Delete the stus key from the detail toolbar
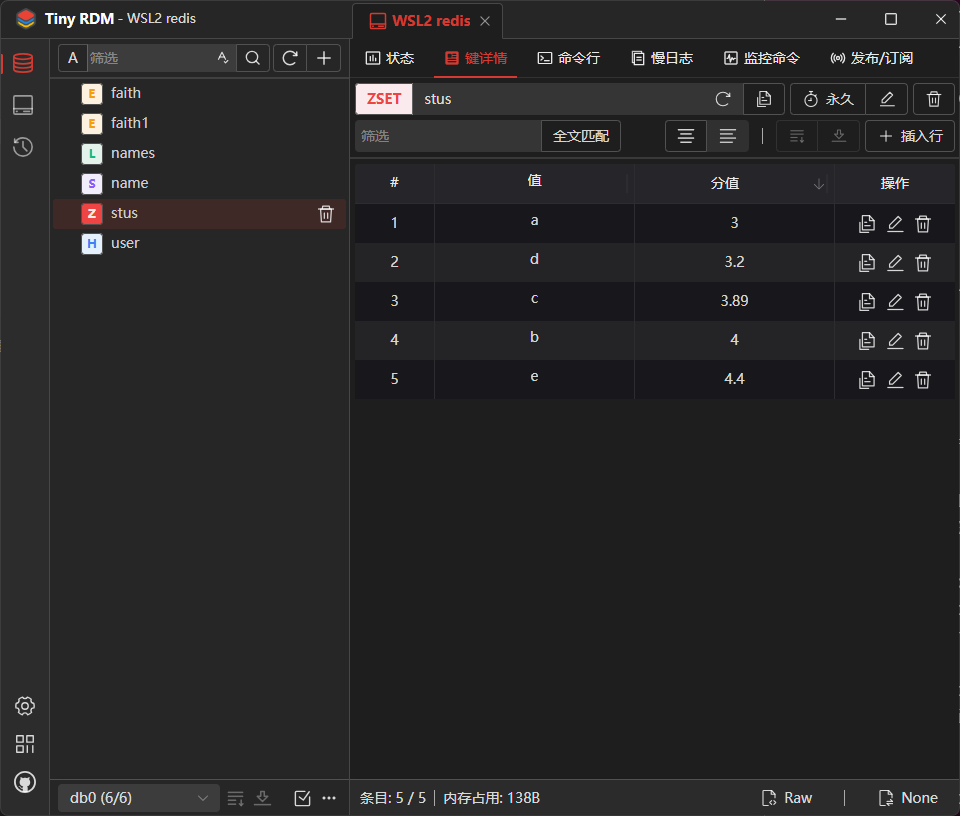The height and width of the screenshot is (816, 960). 934,99
